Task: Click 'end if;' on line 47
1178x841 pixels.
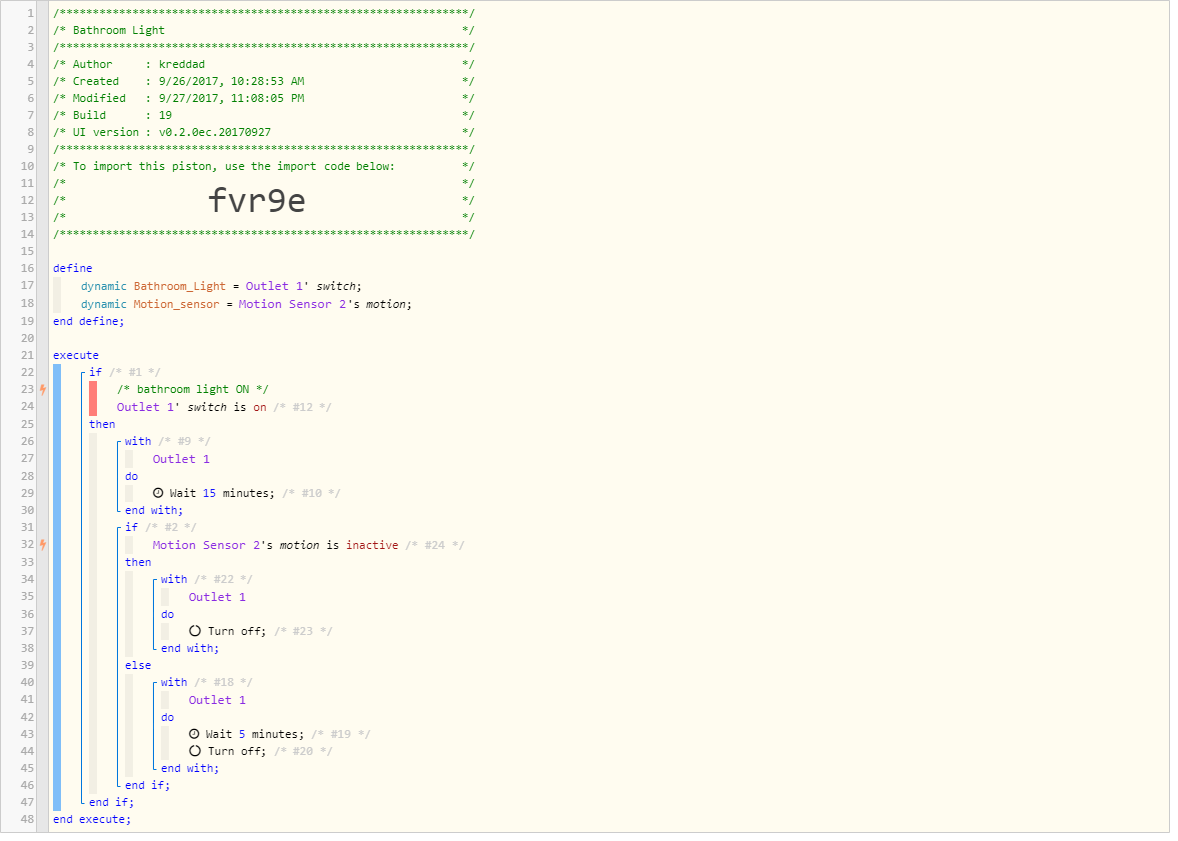Action: click(111, 803)
